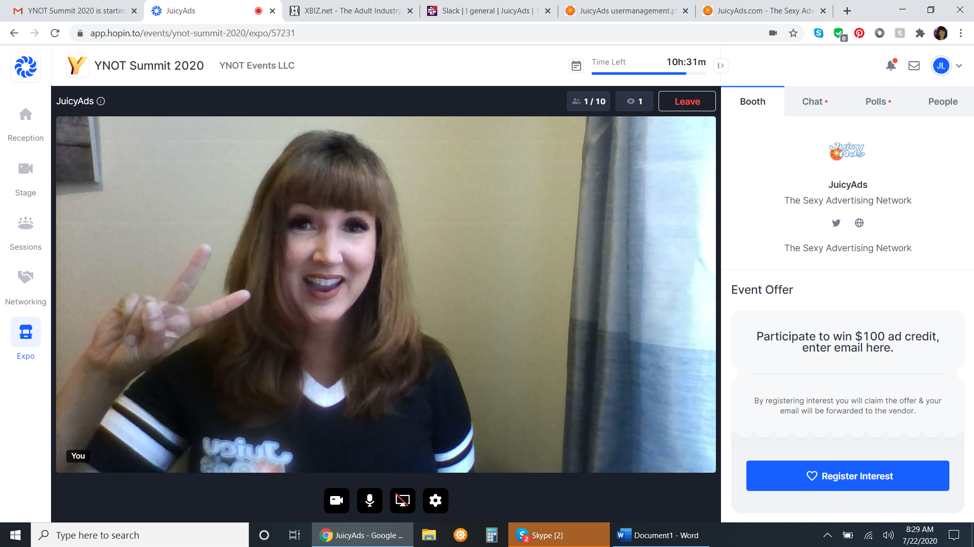Switch to JuicyAds usermanagement browser tab
This screenshot has height=547, width=974.
click(x=627, y=11)
